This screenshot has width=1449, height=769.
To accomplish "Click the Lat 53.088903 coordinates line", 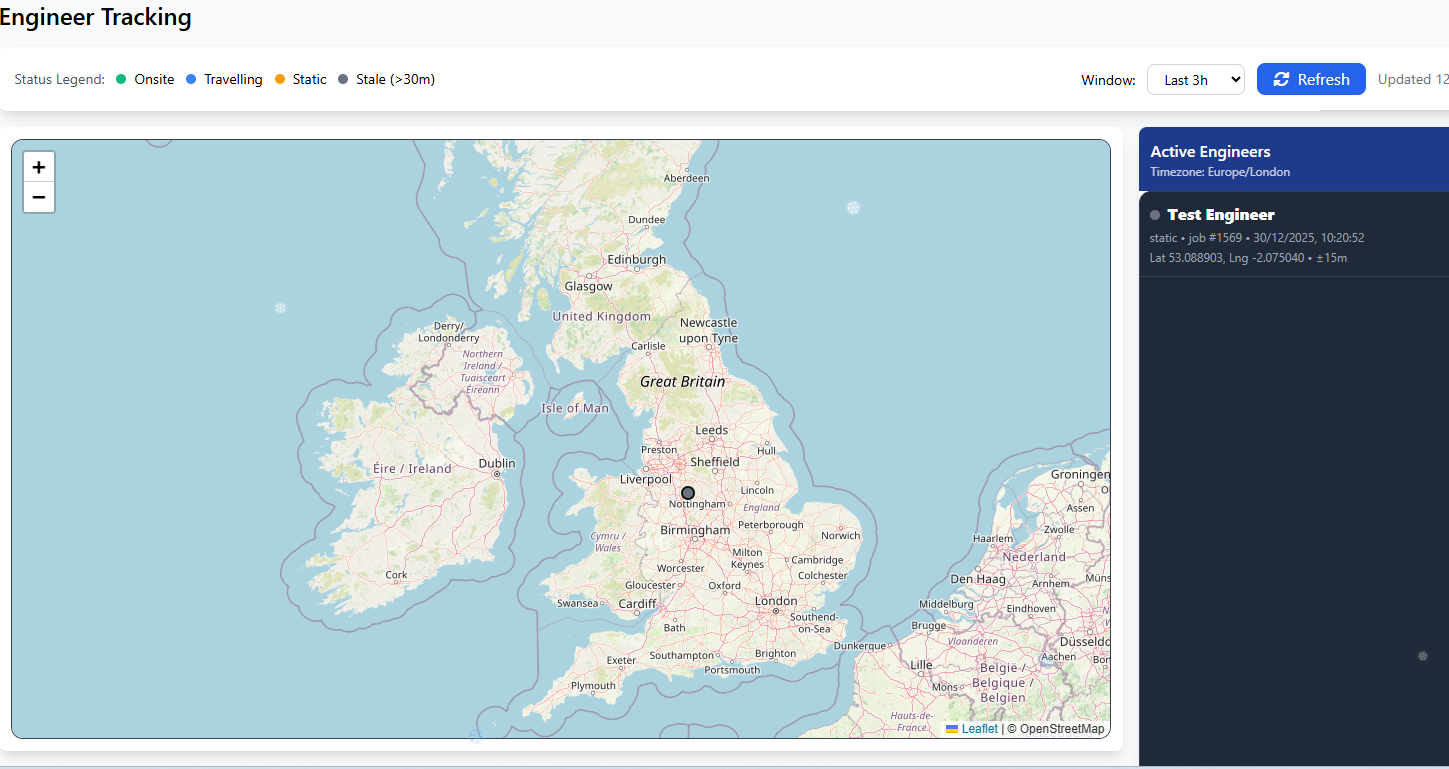I will click(x=1249, y=258).
